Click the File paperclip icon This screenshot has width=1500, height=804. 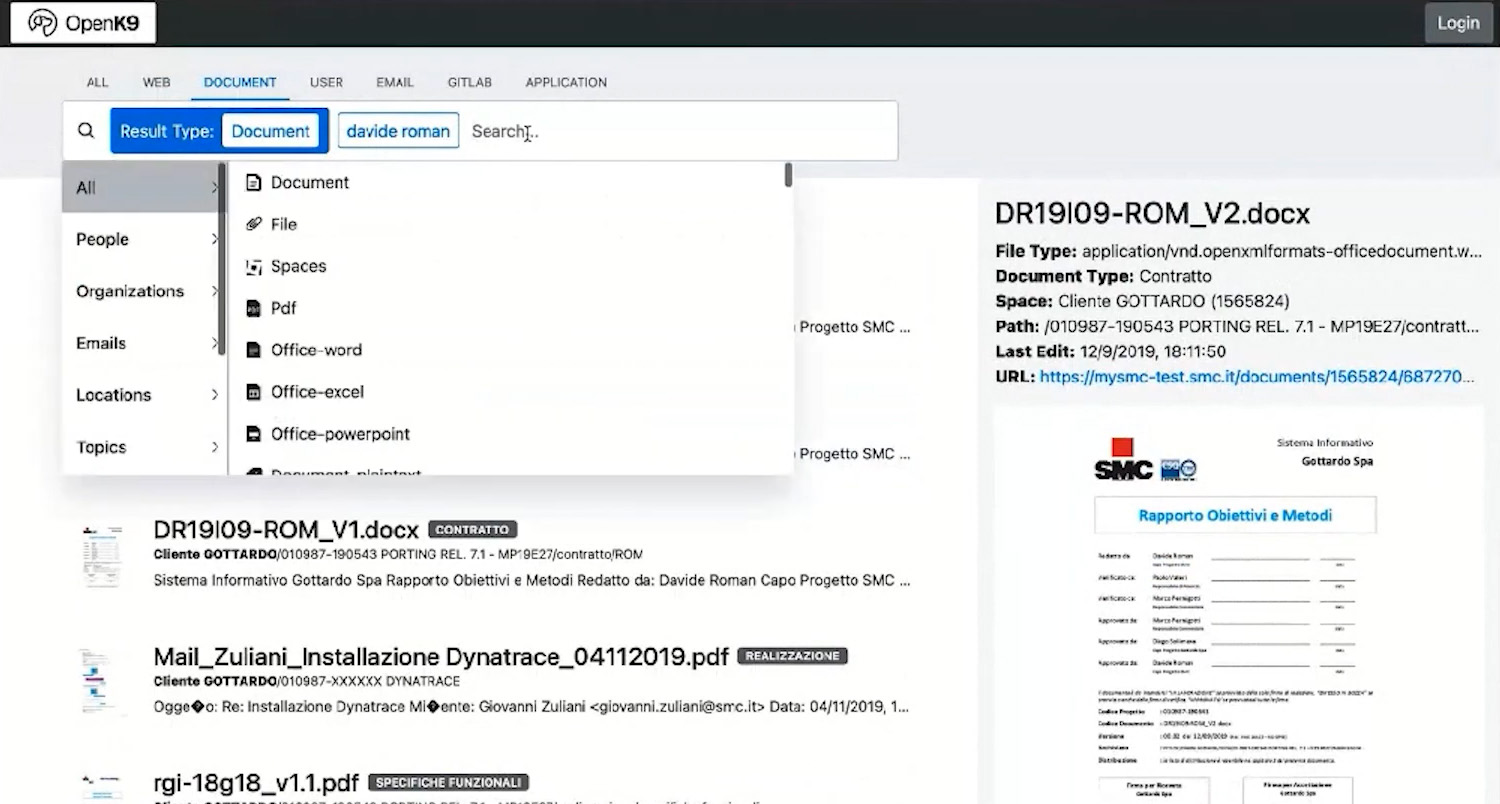pyautogui.click(x=254, y=224)
